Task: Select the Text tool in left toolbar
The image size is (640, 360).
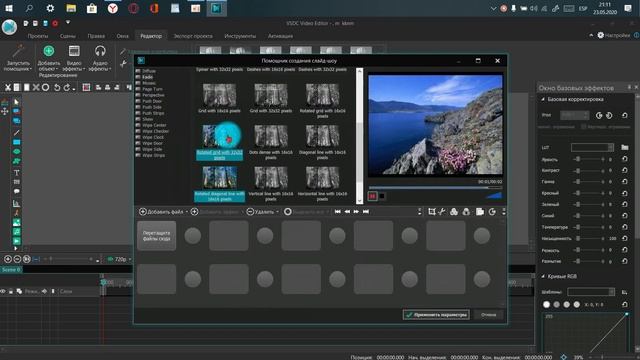Action: pos(16,173)
